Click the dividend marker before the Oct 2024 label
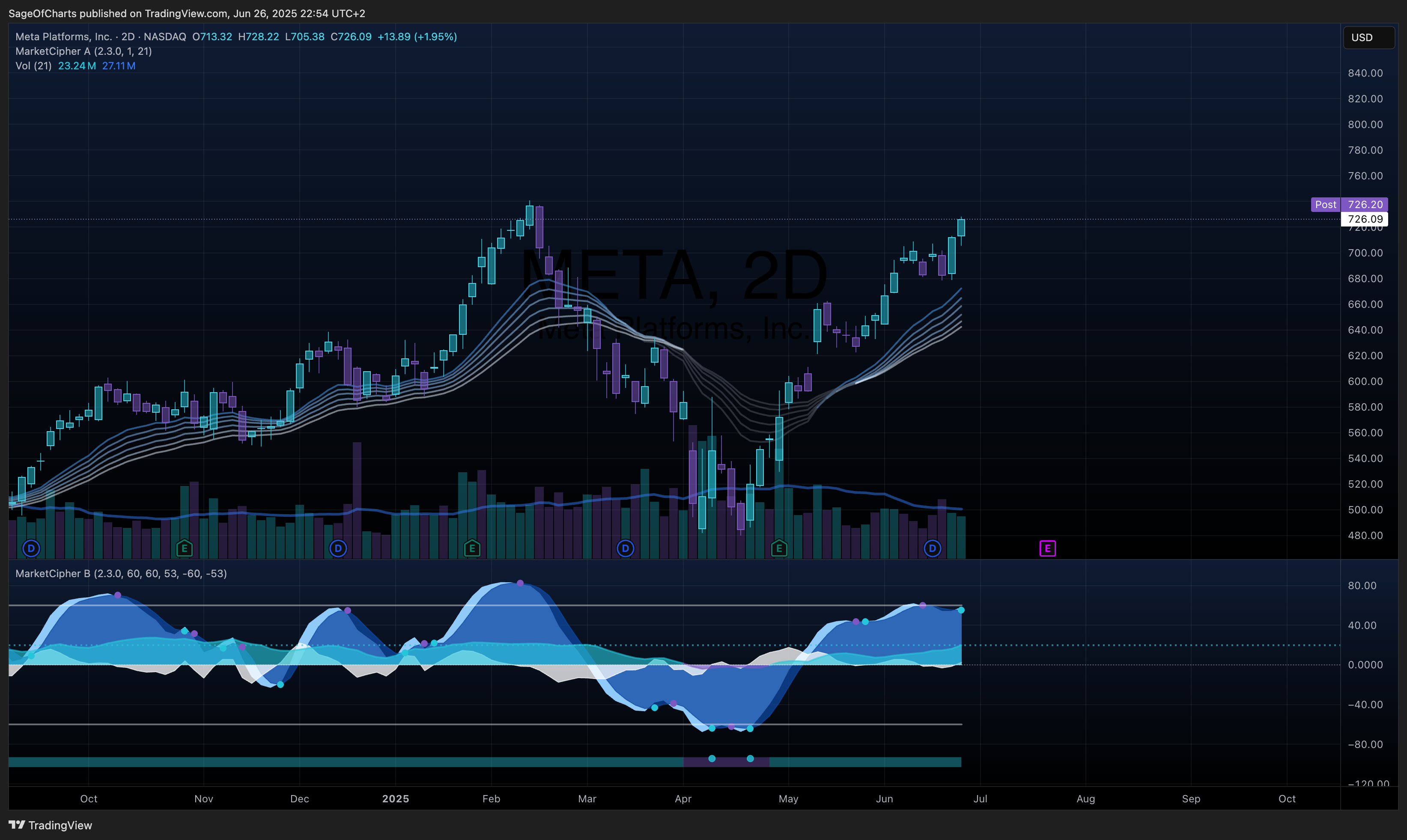The width and height of the screenshot is (1407, 840). tap(31, 548)
